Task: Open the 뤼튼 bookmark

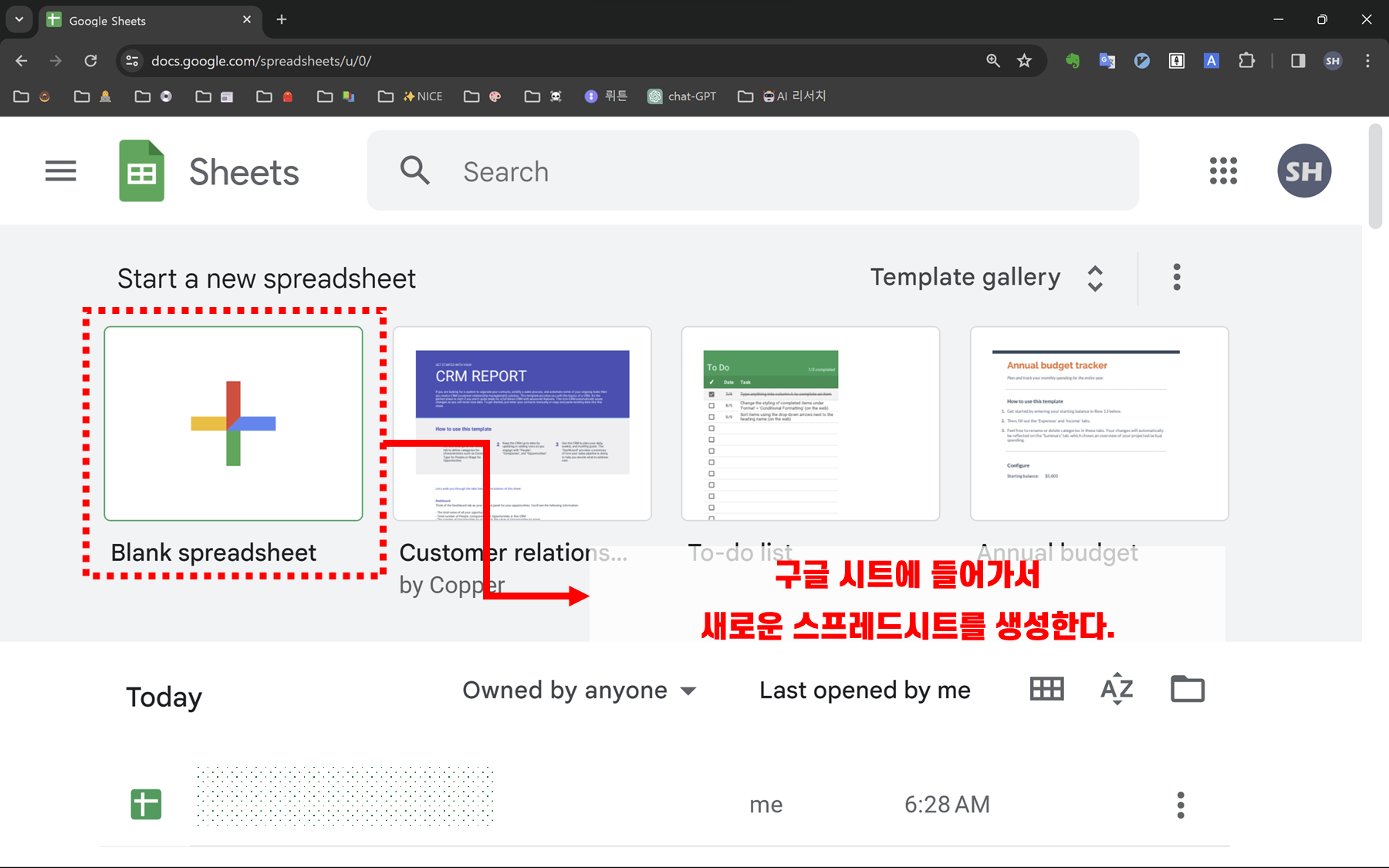Action: (606, 96)
